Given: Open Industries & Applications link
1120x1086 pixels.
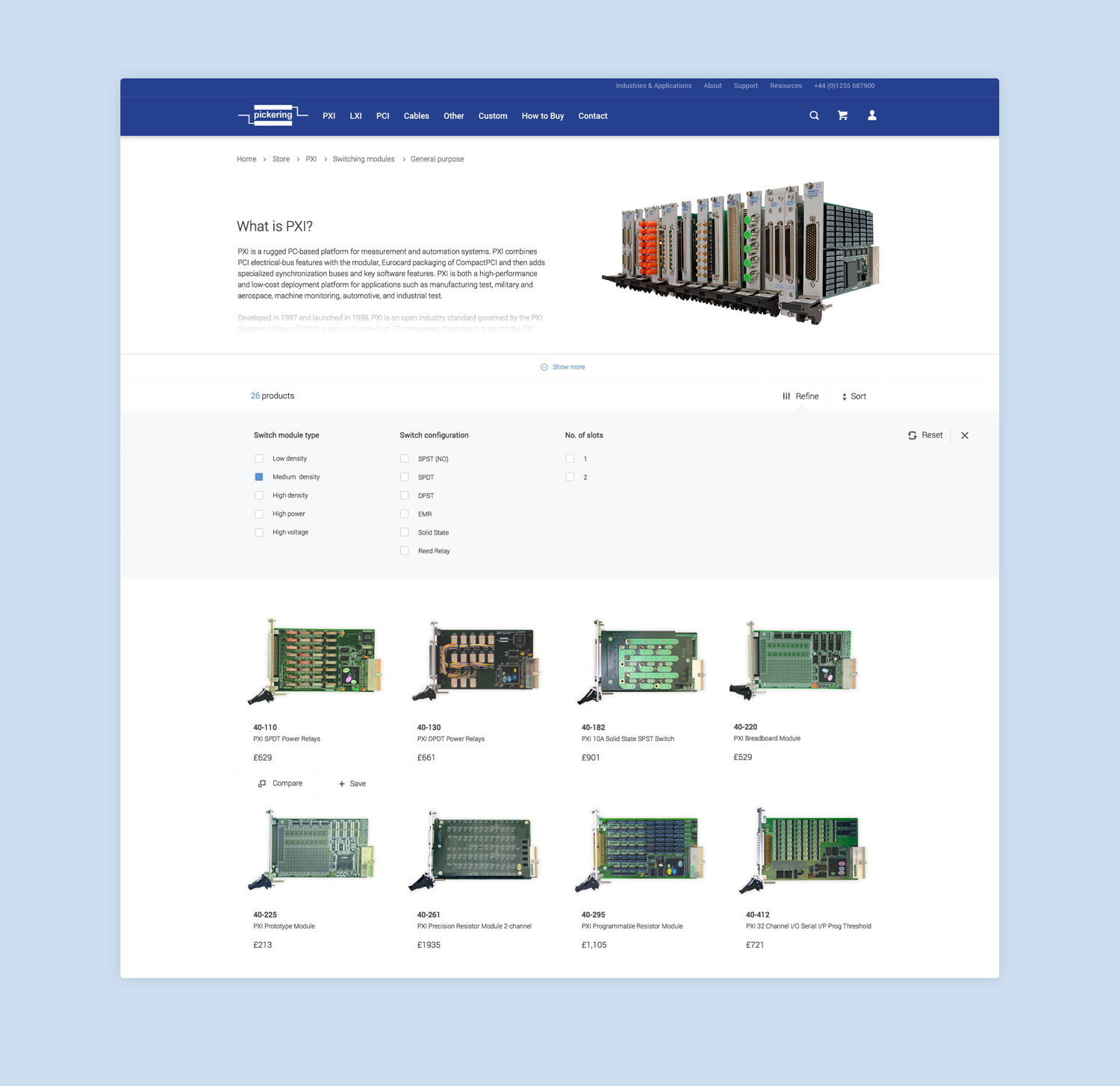Looking at the screenshot, I should click(x=653, y=86).
